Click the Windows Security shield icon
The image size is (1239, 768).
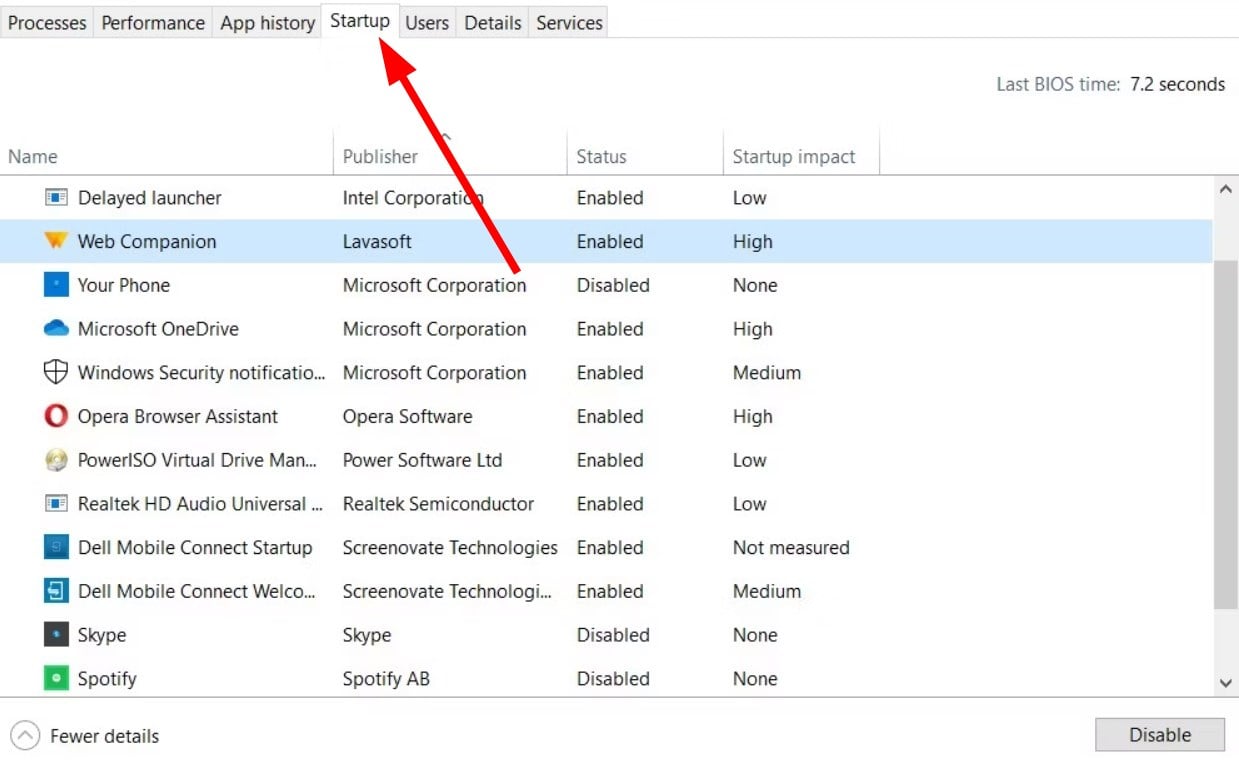(x=56, y=373)
